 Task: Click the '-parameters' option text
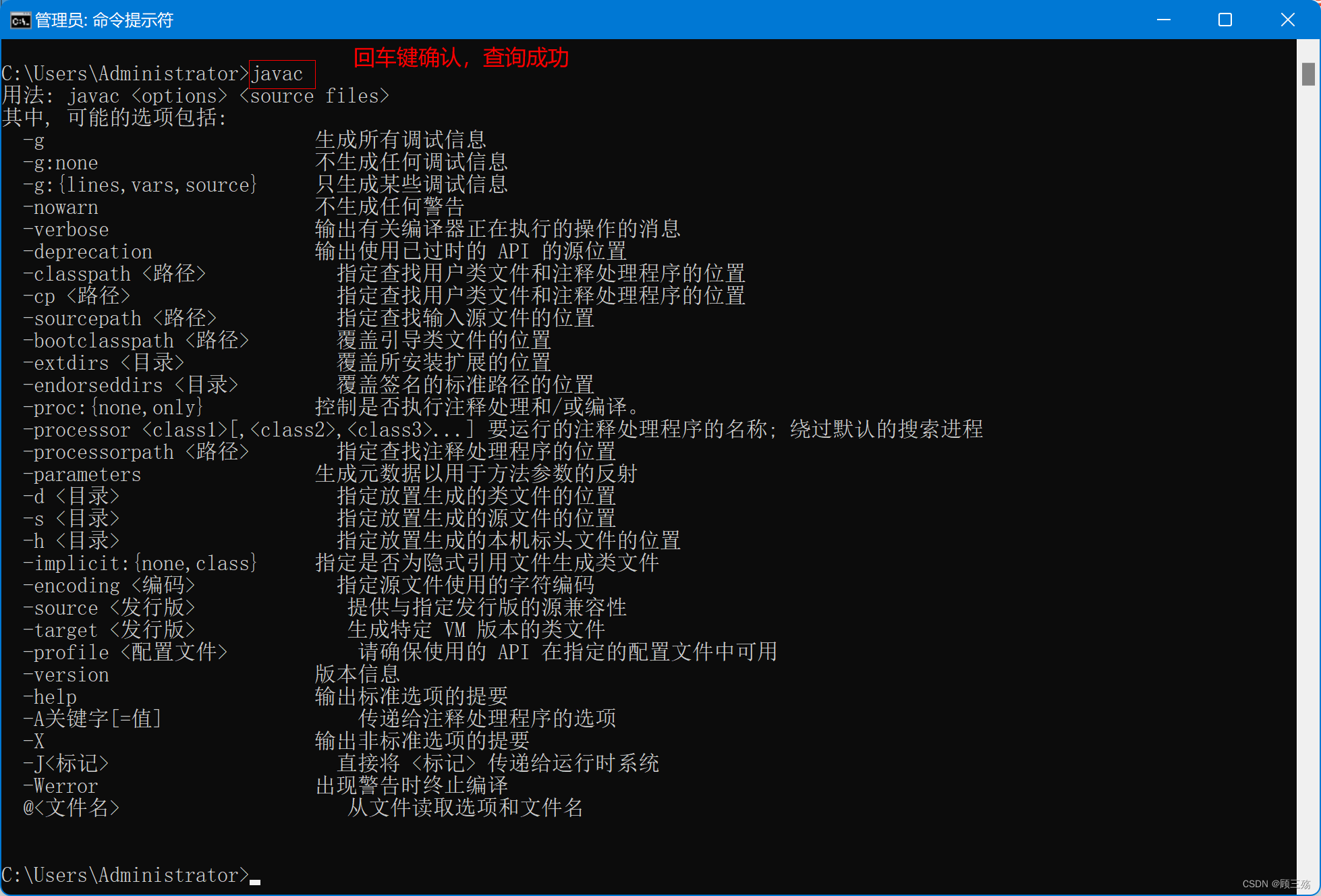pos(82,474)
